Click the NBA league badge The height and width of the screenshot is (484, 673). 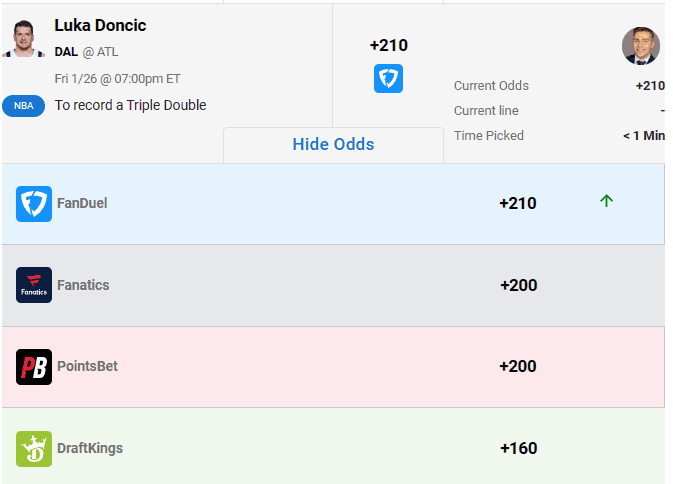(x=23, y=106)
